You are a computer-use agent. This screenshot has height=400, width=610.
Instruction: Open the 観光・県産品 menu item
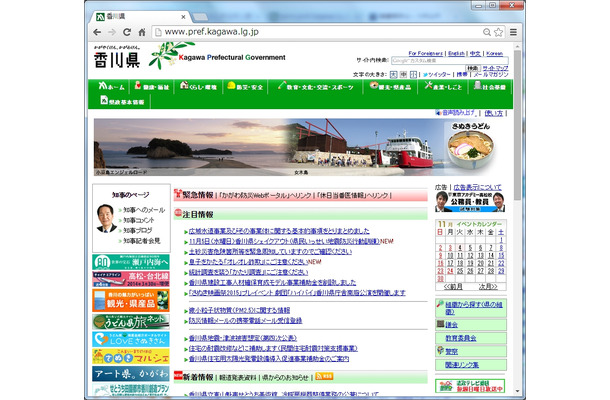[x=390, y=86]
